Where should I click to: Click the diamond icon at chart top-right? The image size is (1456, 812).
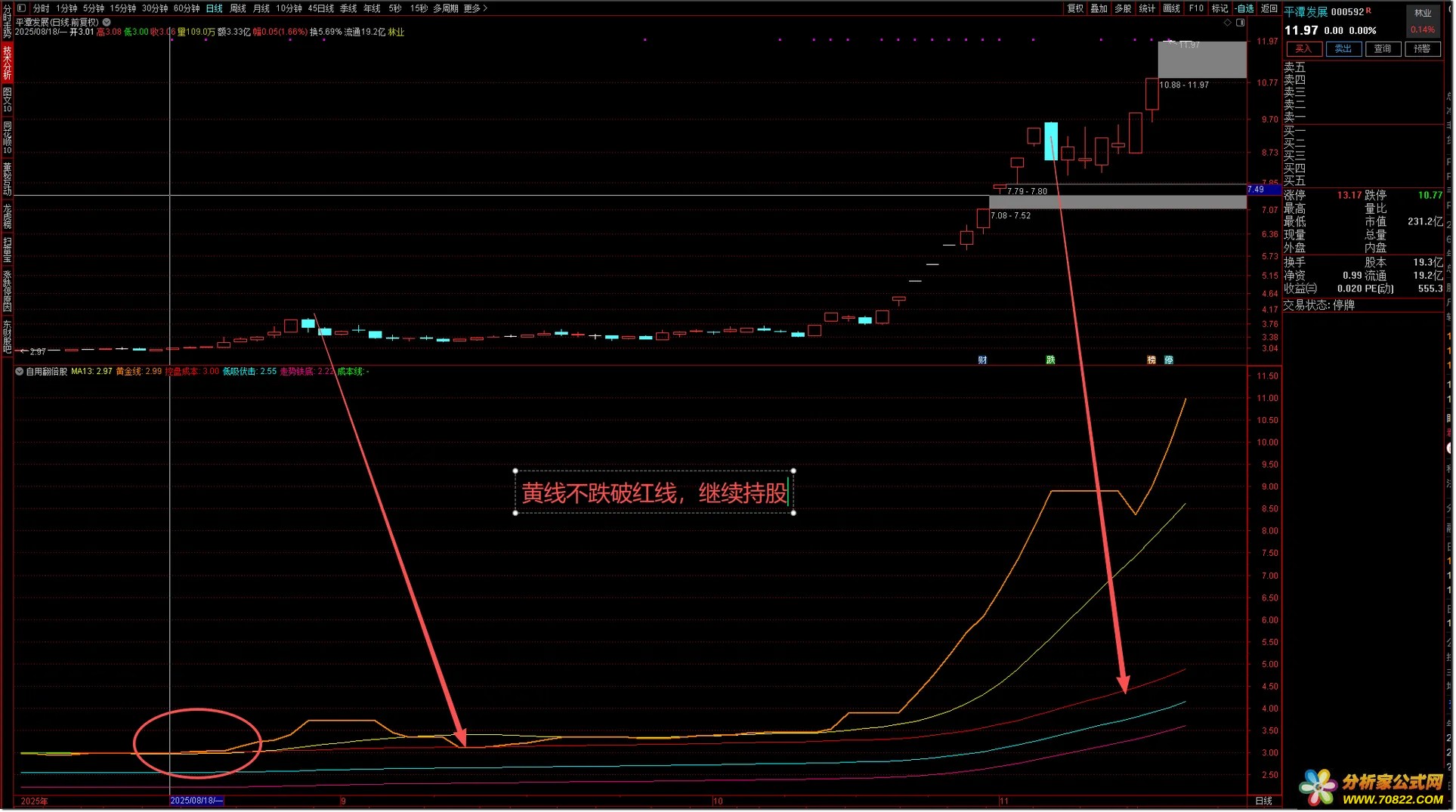tap(1228, 23)
